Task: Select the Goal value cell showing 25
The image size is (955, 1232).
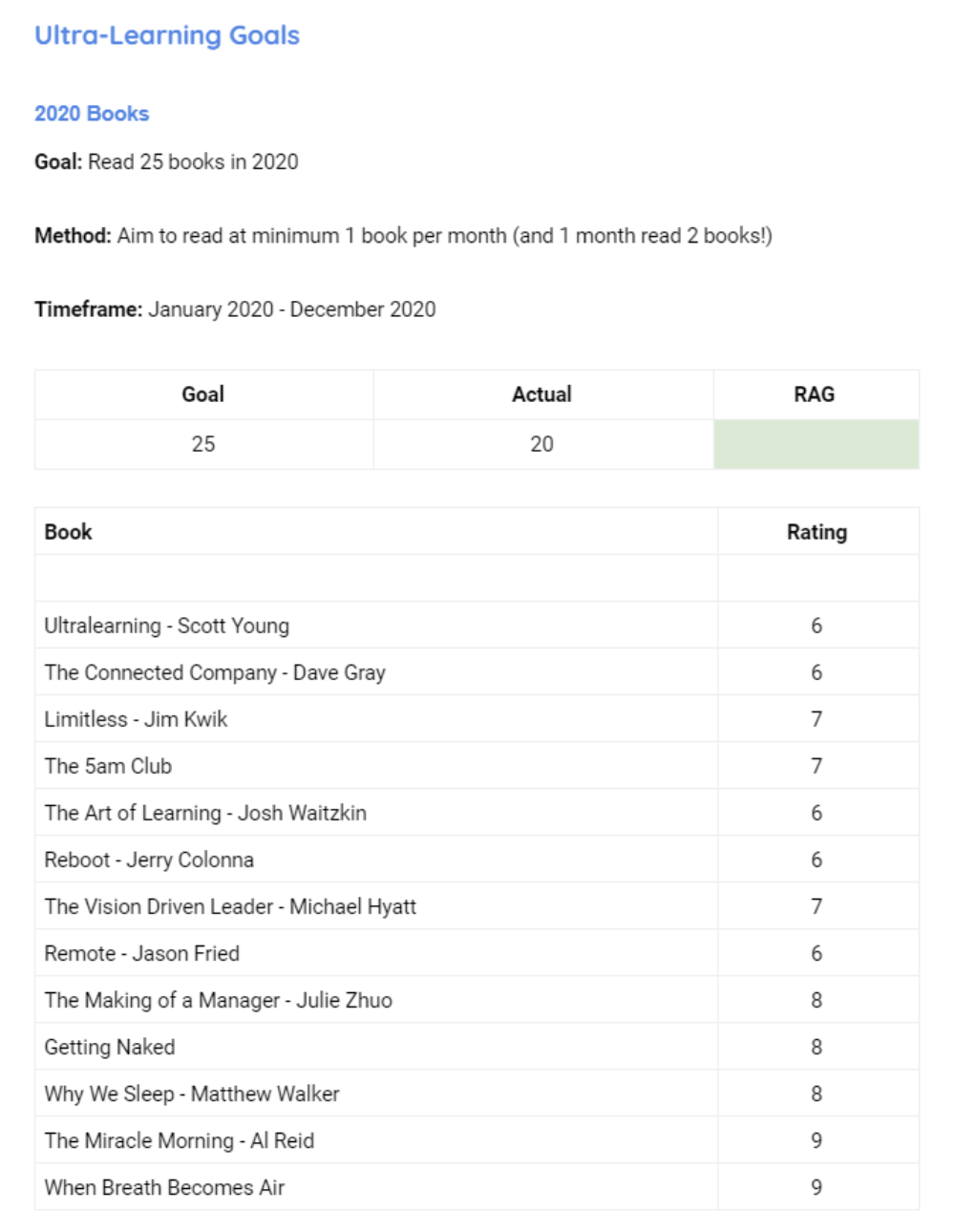Action: (x=203, y=444)
